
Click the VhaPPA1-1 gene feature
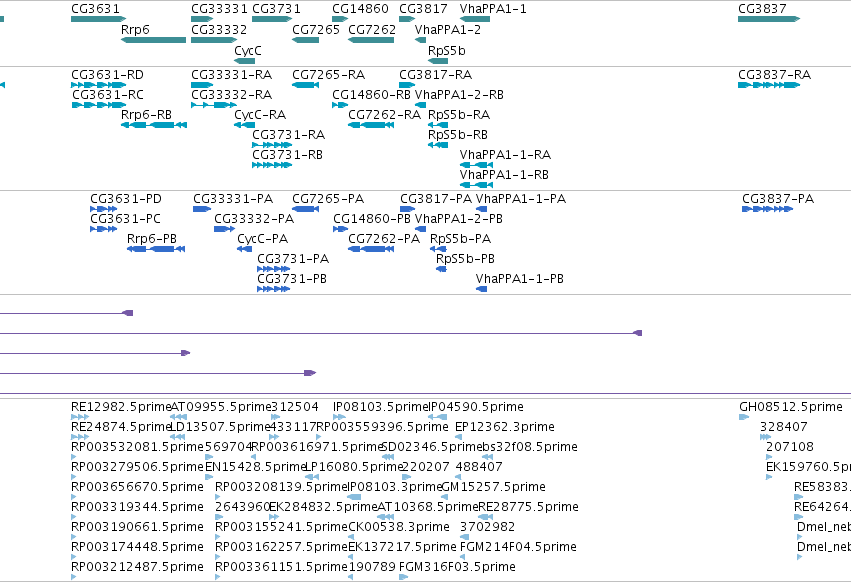(x=475, y=19)
